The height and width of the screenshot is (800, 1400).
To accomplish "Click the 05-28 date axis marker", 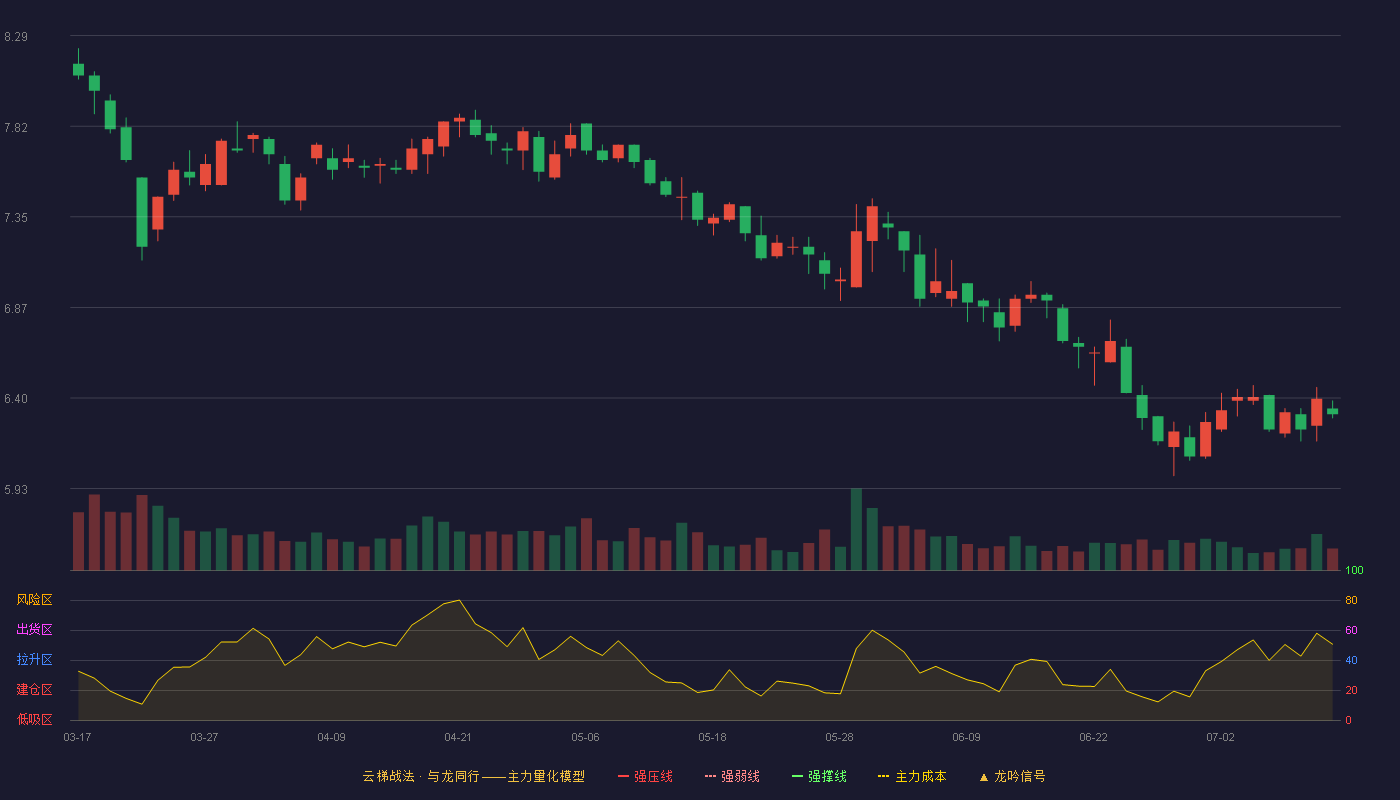I will tap(839, 737).
